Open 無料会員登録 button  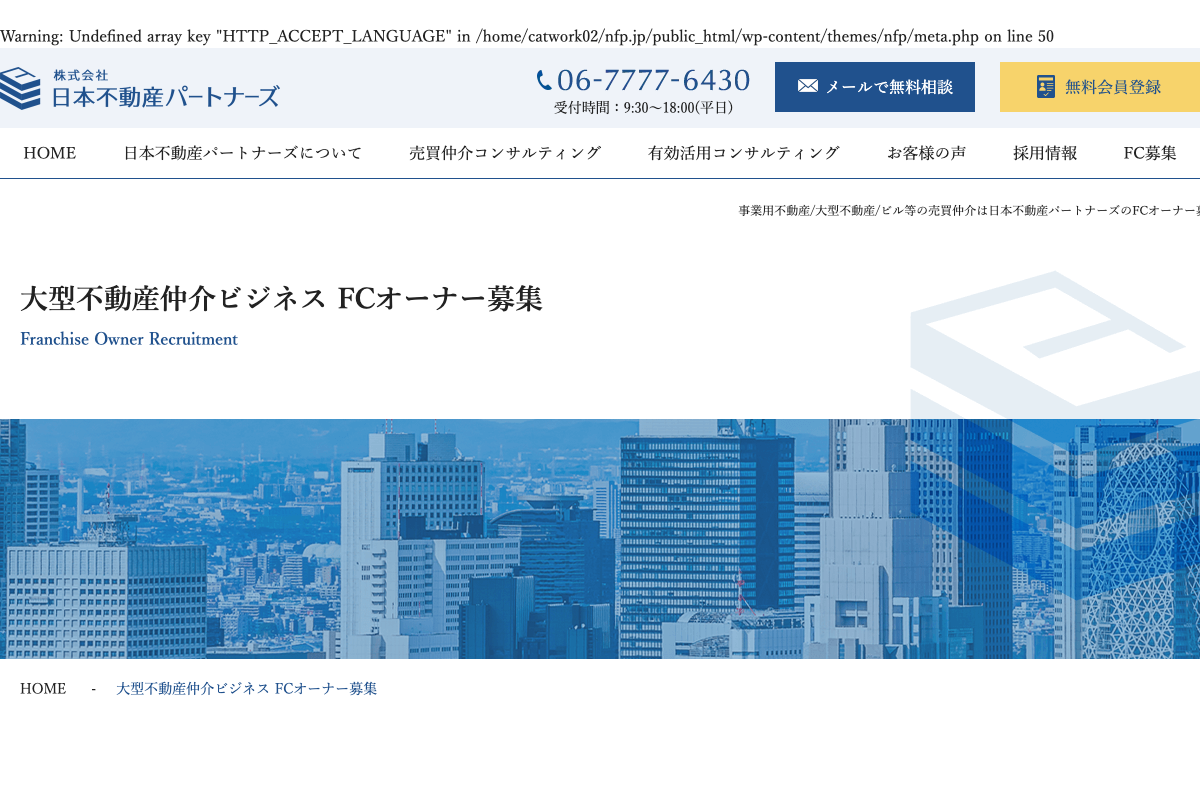(x=1100, y=87)
